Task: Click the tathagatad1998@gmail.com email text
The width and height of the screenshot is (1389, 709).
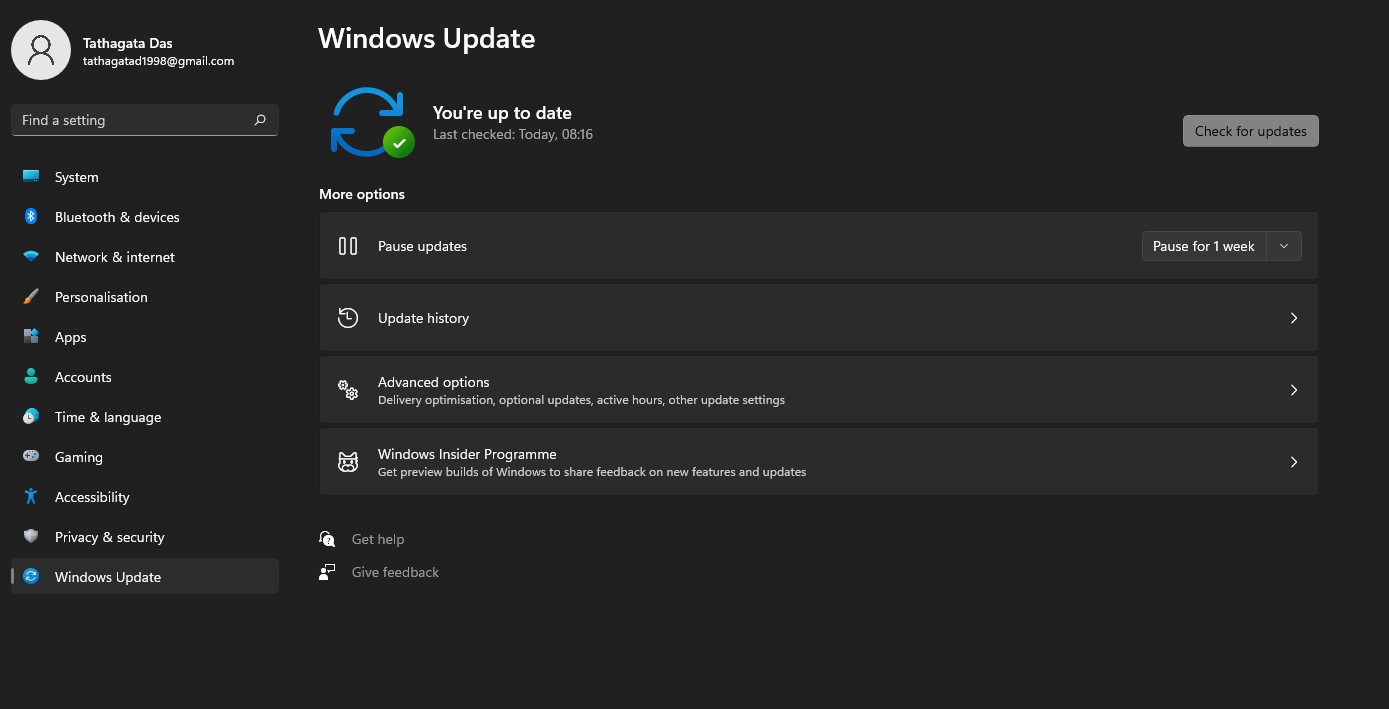Action: (x=158, y=61)
